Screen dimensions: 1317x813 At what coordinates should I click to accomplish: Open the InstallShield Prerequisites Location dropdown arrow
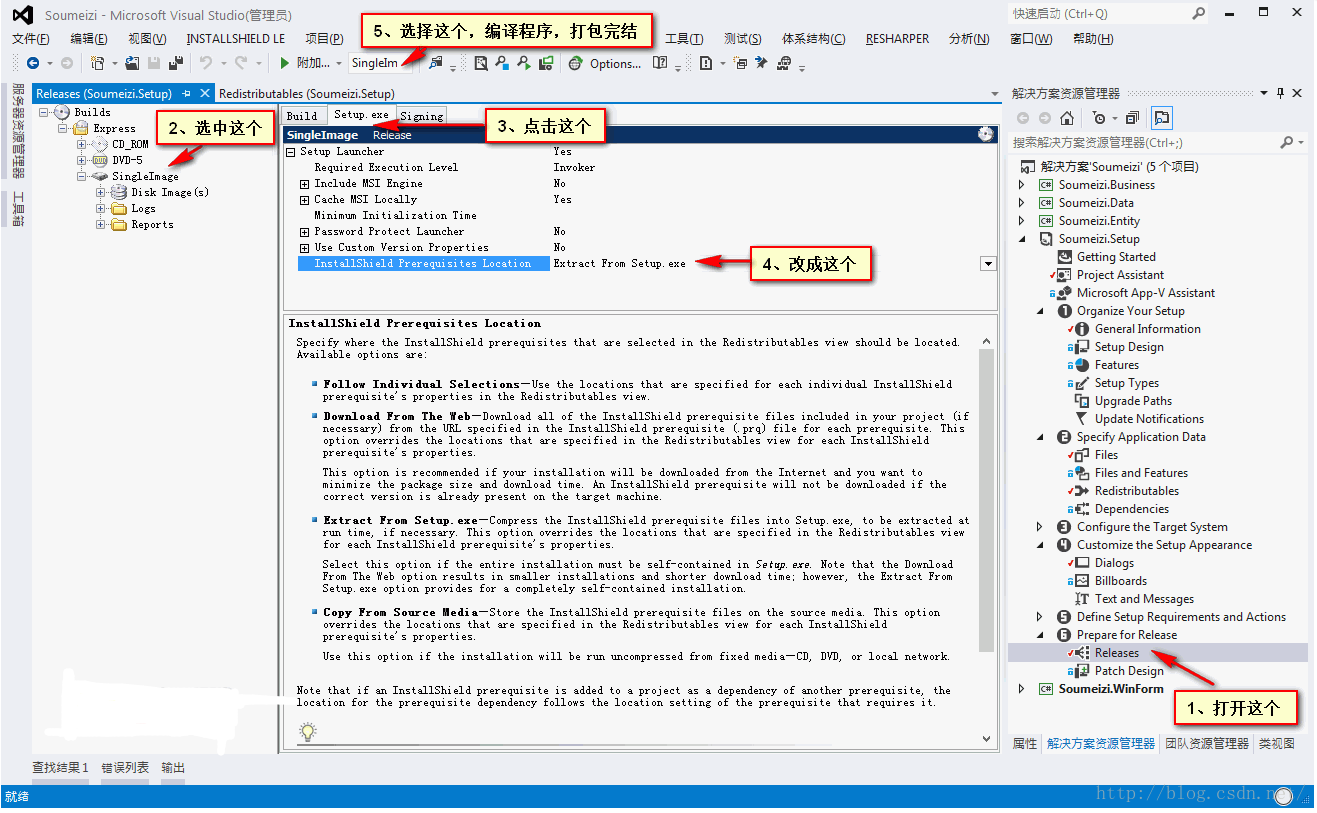pyautogui.click(x=988, y=264)
